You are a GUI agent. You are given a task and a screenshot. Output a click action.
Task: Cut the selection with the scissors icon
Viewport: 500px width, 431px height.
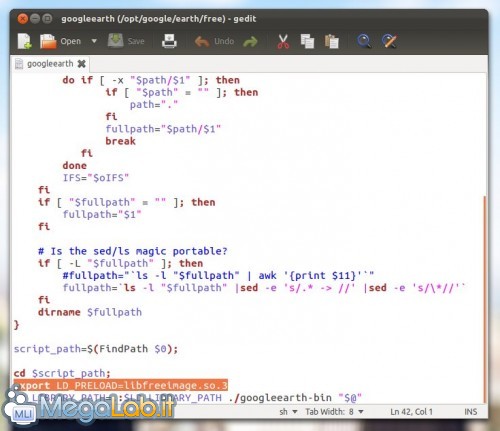[x=283, y=41]
